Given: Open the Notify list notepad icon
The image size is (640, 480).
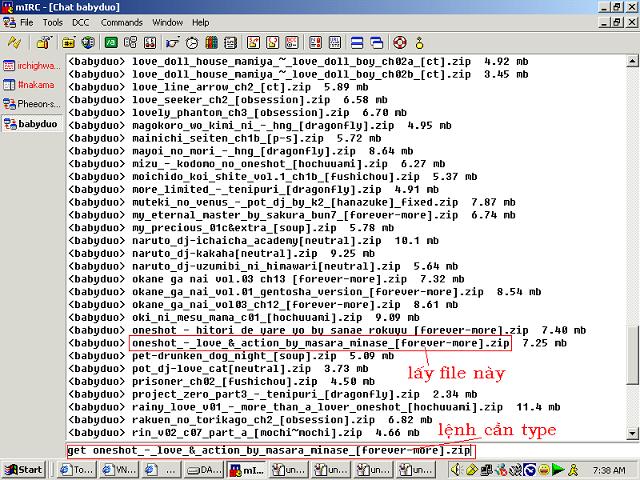Looking at the screenshot, I should [x=231, y=42].
